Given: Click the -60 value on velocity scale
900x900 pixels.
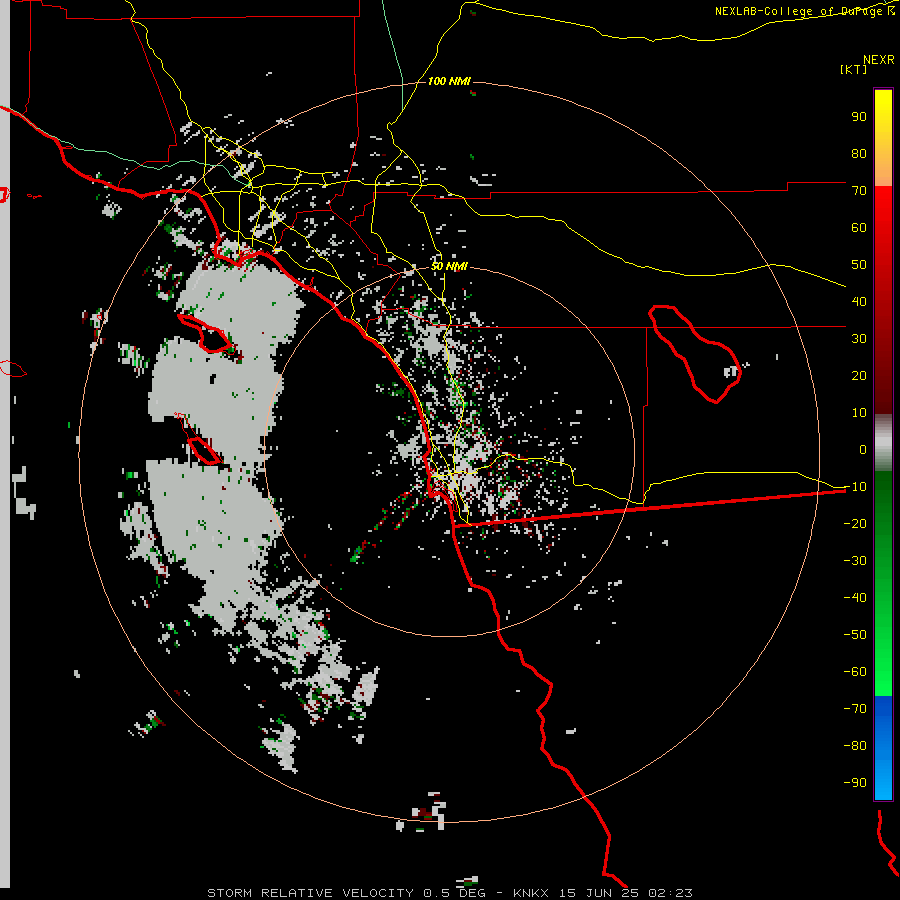Looking at the screenshot, I should pyautogui.click(x=855, y=672).
